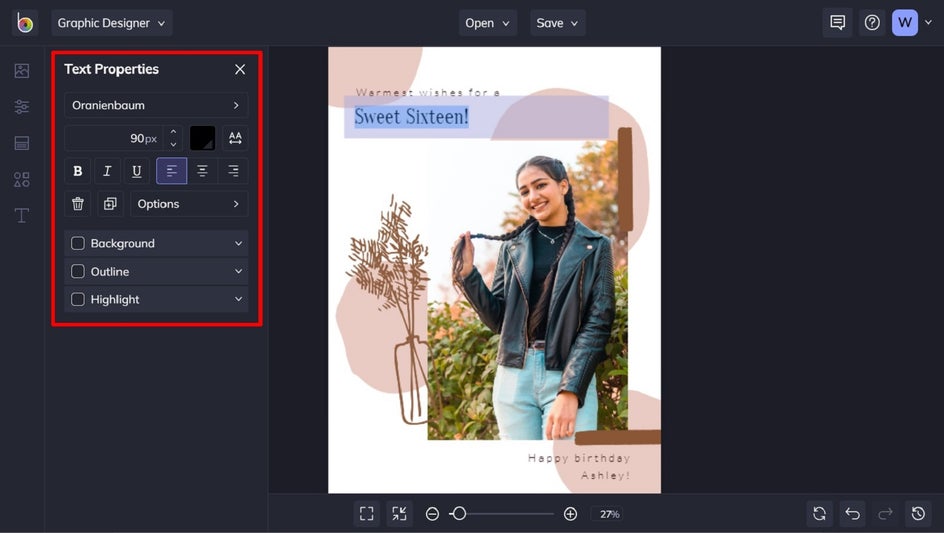Delete the text layer with trash icon
The width and height of the screenshot is (944, 533).
[x=78, y=204]
